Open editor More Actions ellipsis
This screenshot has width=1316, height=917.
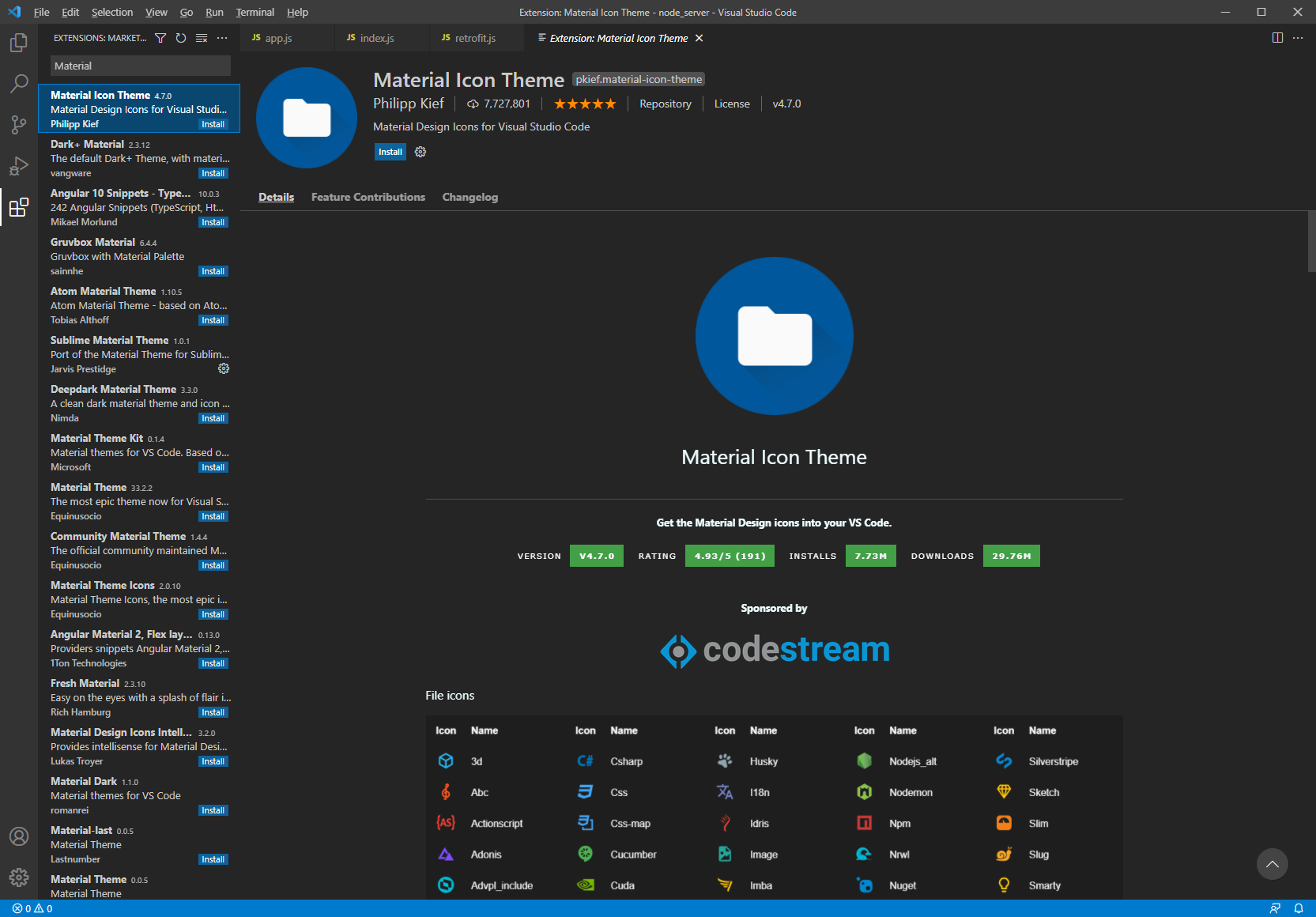[1298, 38]
